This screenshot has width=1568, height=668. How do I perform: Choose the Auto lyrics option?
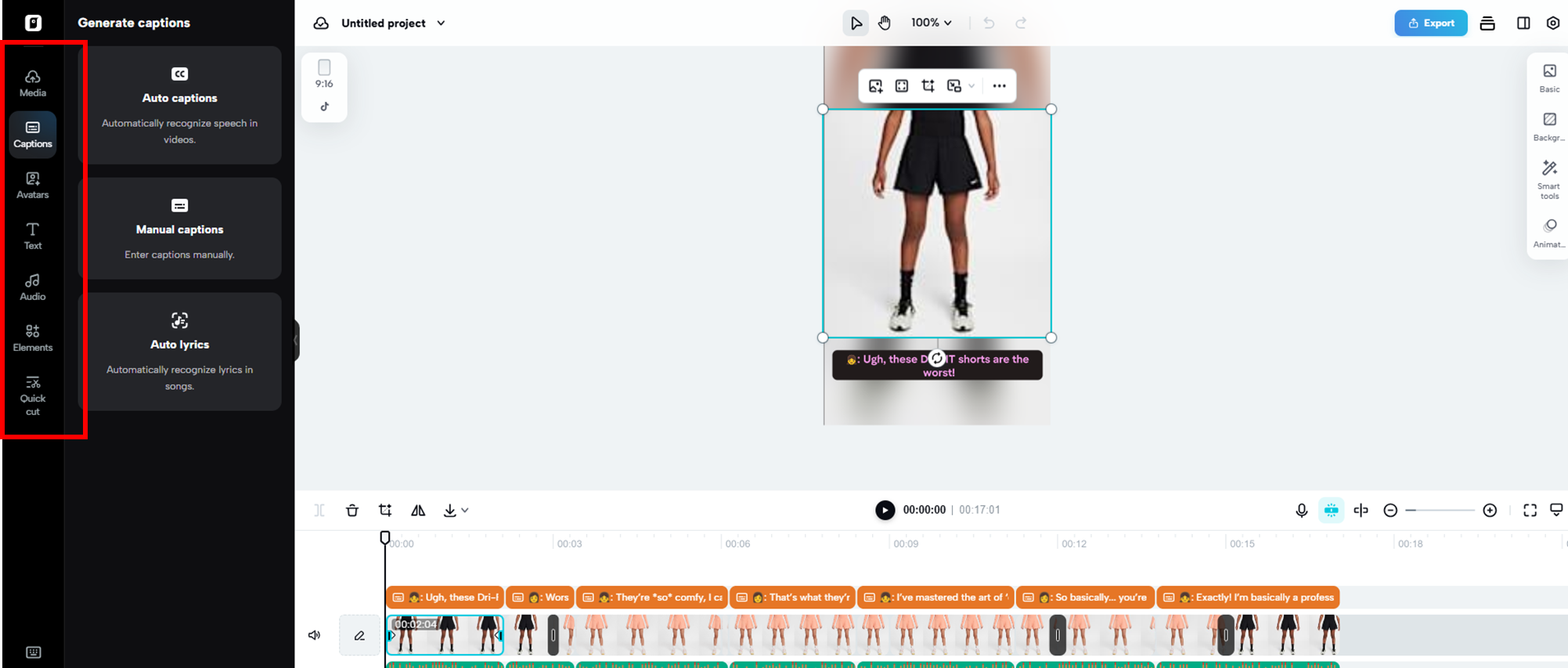[x=179, y=352]
